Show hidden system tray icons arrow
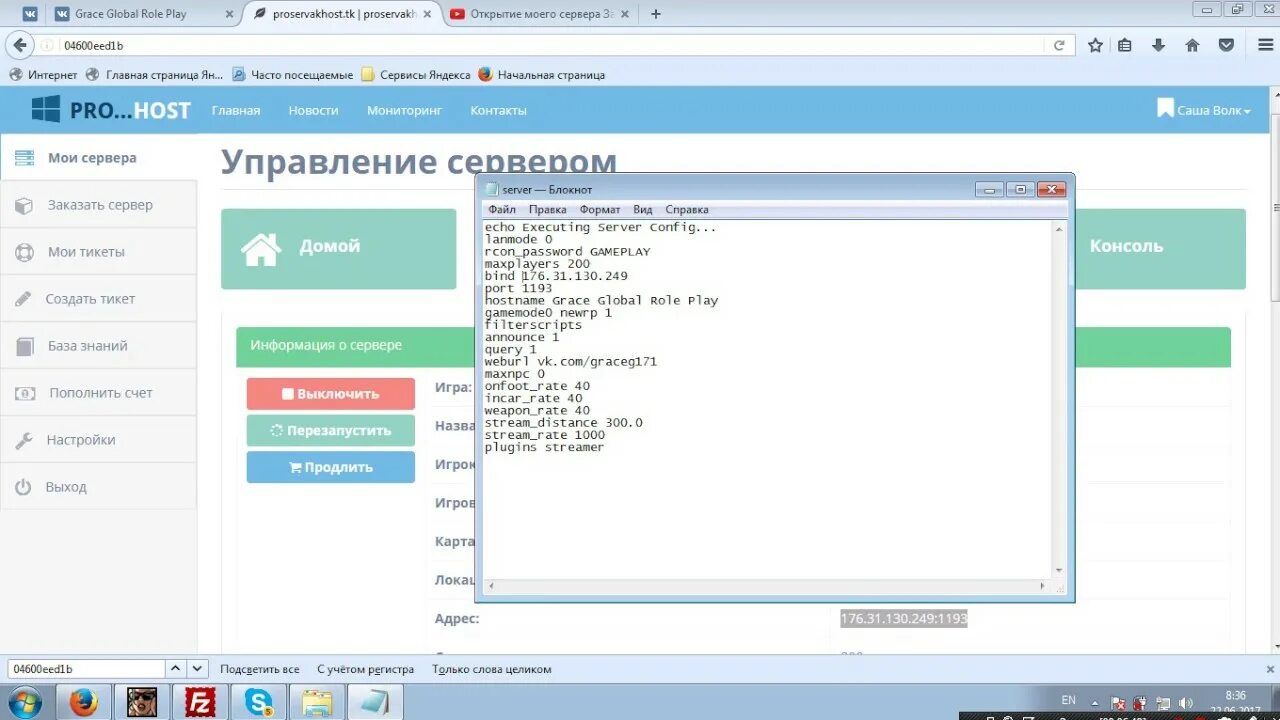Image resolution: width=1280 pixels, height=720 pixels. 1096,702
